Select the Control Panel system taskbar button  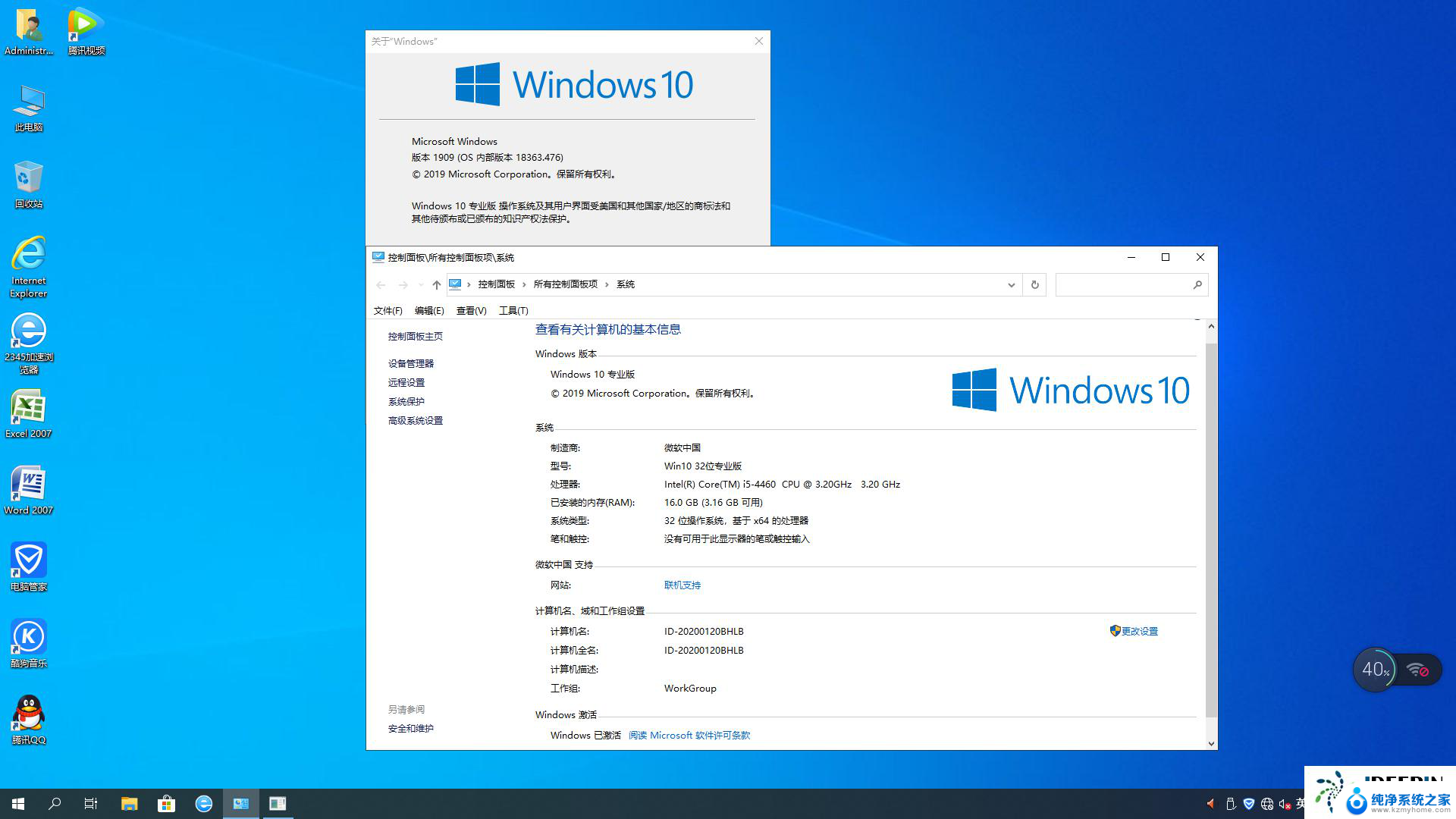pos(241,804)
